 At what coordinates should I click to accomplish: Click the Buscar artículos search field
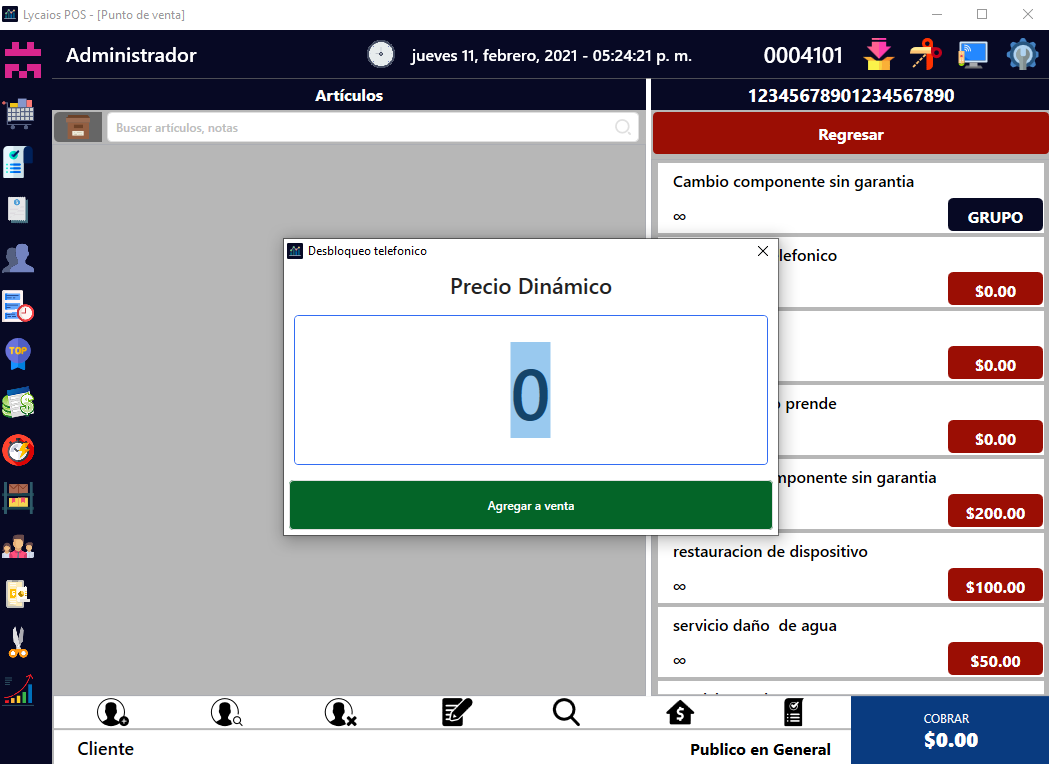[x=364, y=128]
